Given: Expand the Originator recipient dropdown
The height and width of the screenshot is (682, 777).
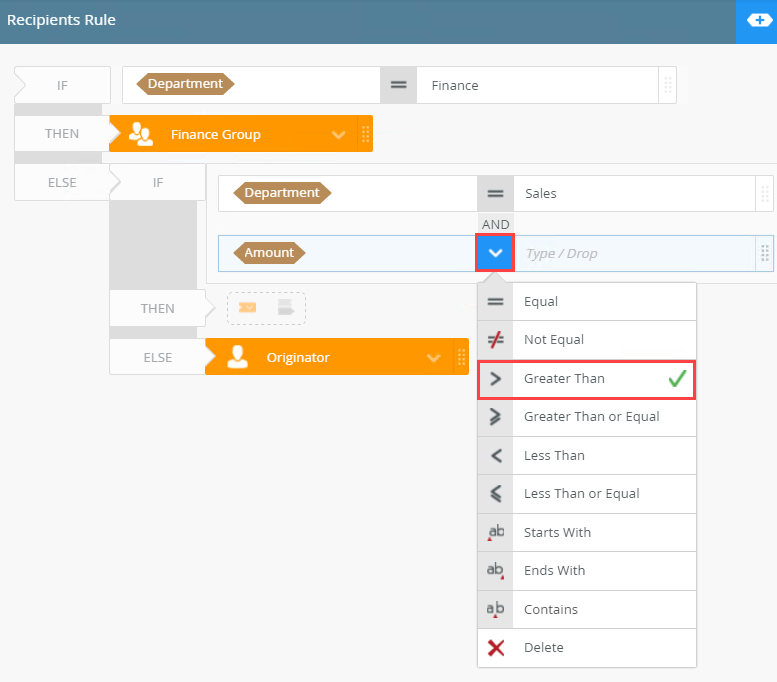Looking at the screenshot, I should (434, 357).
